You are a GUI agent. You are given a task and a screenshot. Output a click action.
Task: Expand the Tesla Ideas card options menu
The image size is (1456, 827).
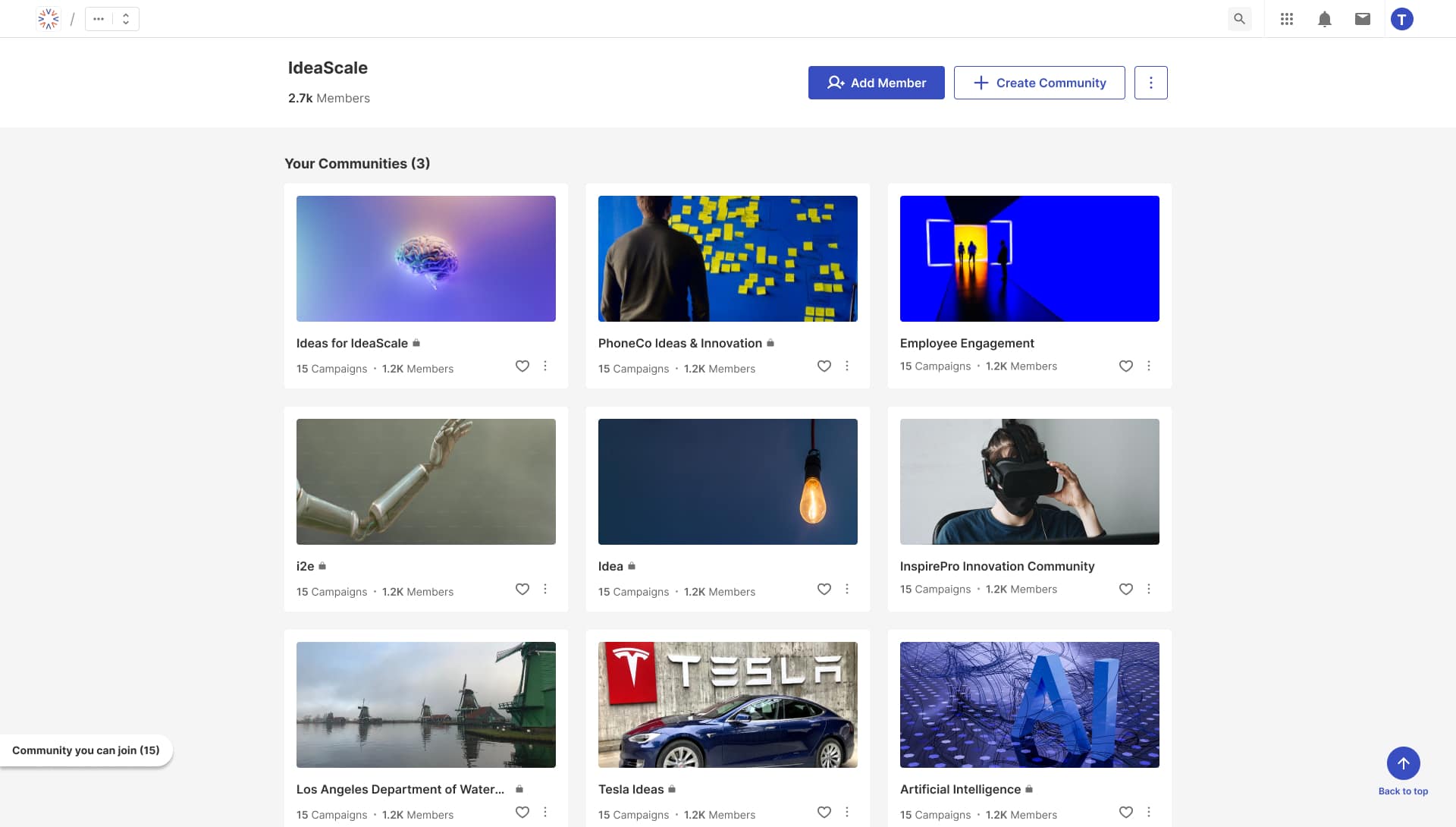846,812
